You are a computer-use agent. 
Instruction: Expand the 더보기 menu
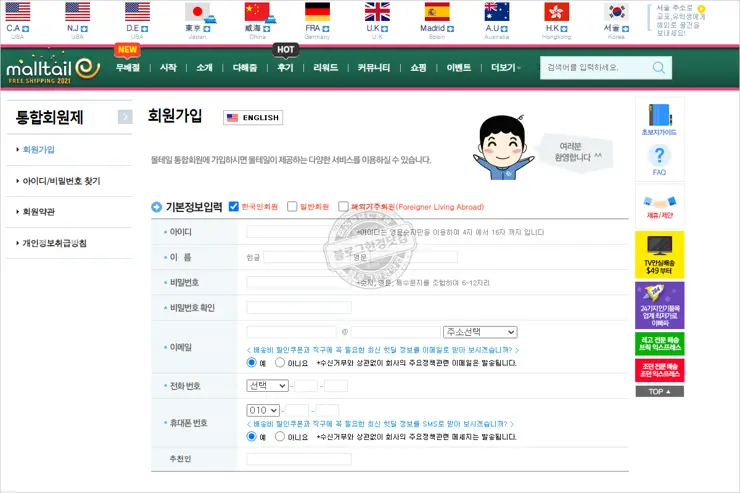coord(505,67)
